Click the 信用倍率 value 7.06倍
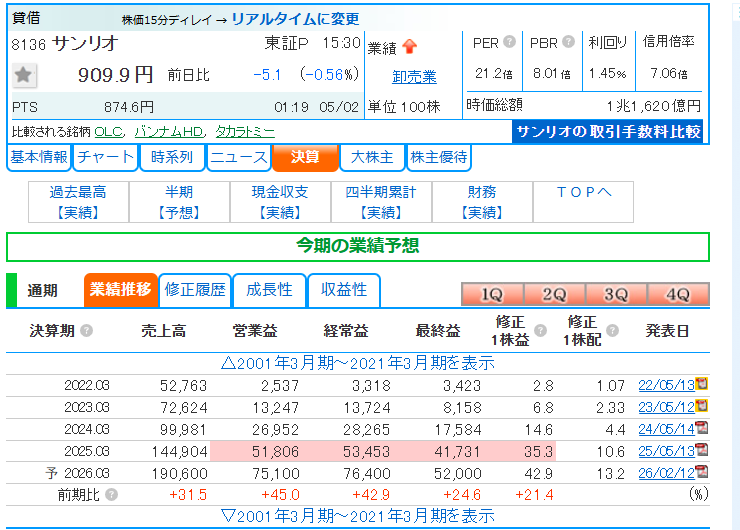The height and width of the screenshot is (530, 740). 669,73
